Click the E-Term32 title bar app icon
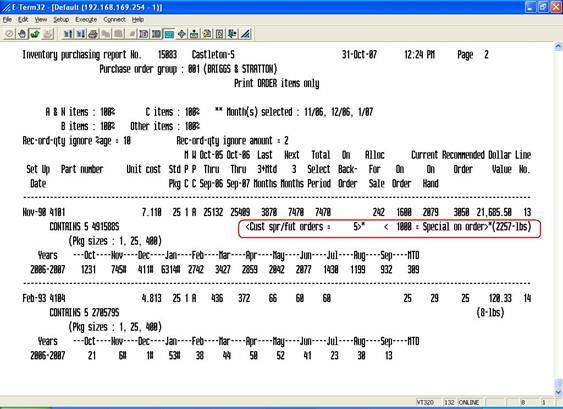 click(6, 7)
